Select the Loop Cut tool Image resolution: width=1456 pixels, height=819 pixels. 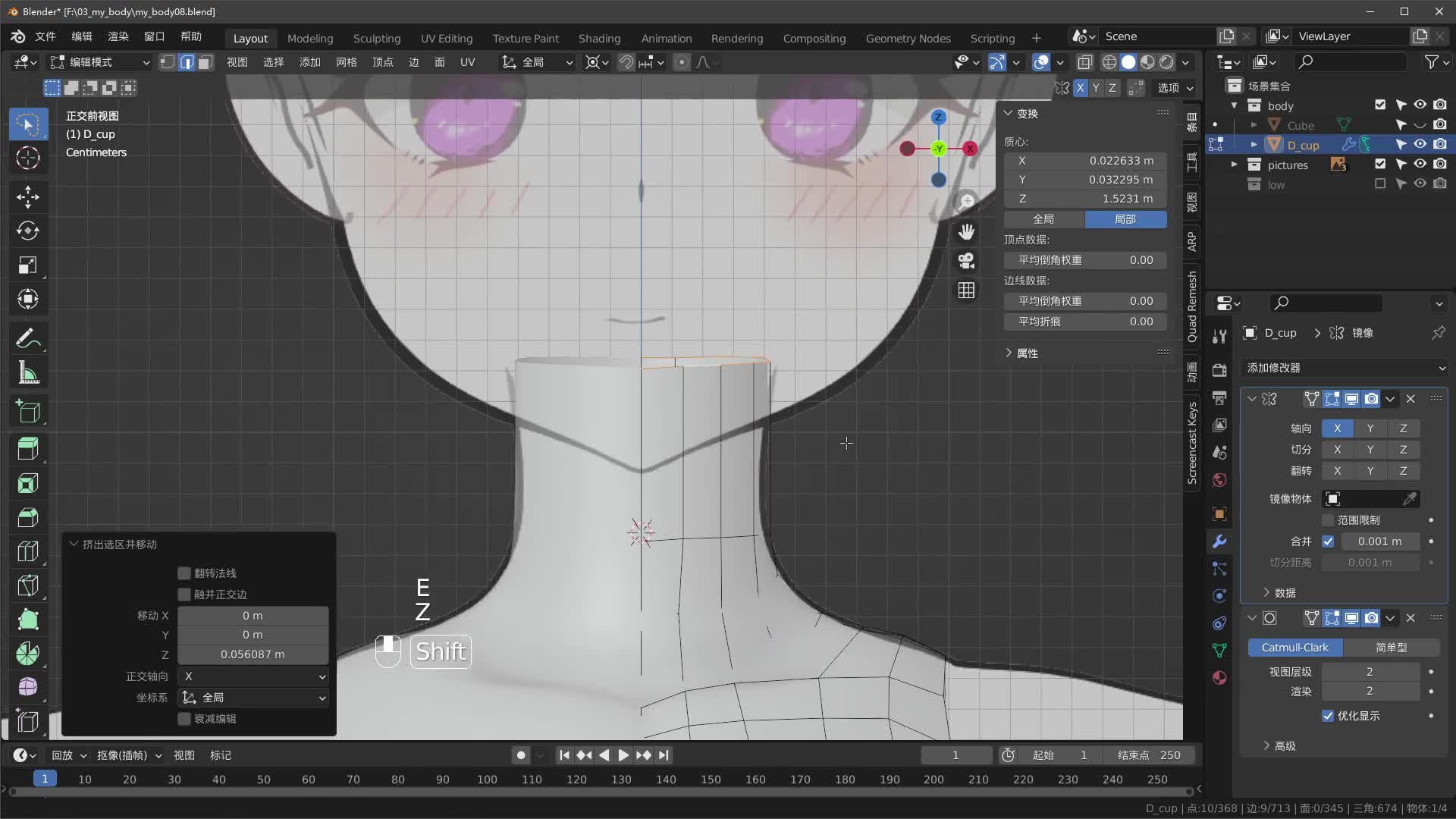(x=28, y=551)
